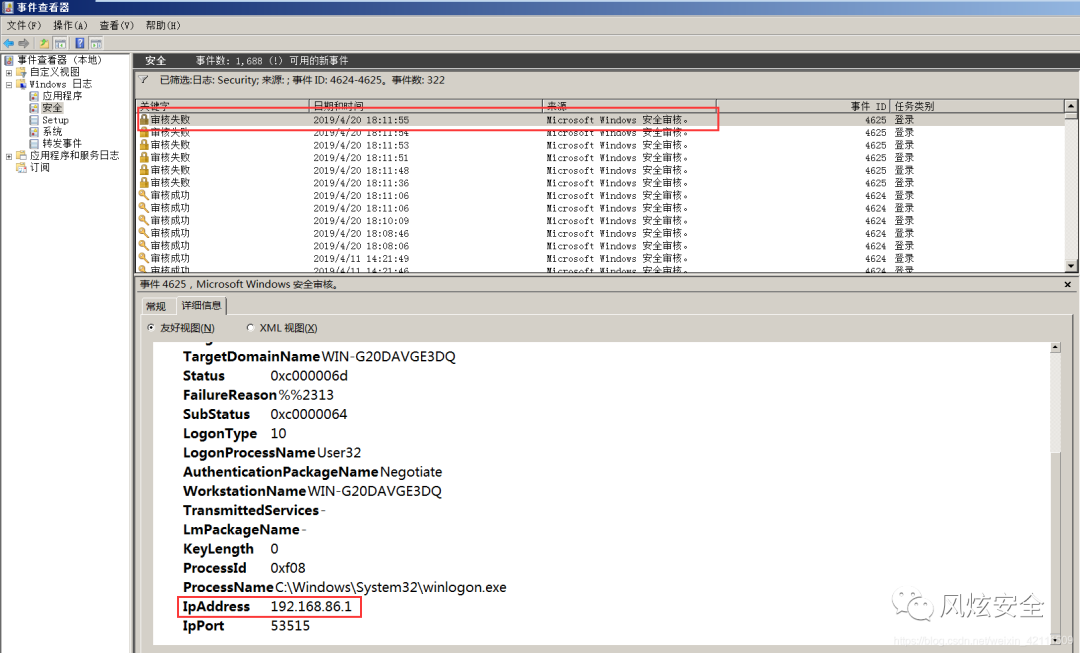Viewport: 1080px width, 653px height.
Task: Open the 帮助(H) menu
Action: point(163,25)
